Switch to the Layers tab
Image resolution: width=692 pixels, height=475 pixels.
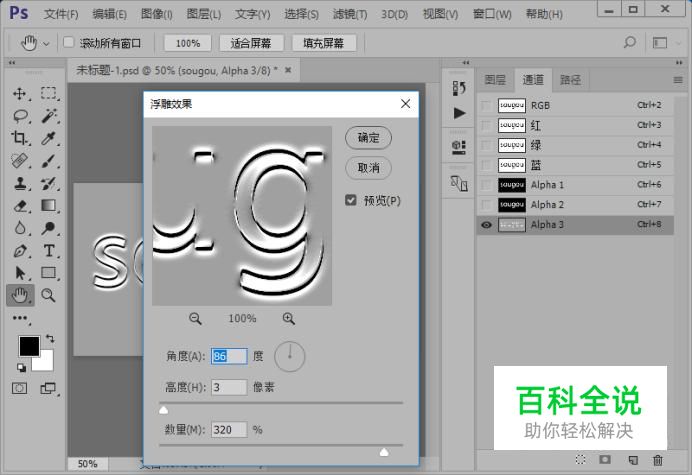coord(495,80)
